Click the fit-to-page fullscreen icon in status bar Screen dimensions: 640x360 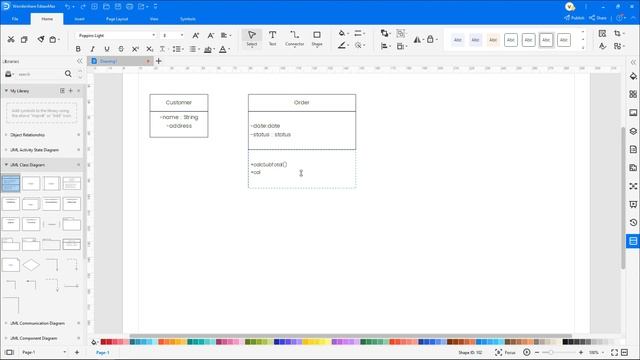tap(614, 352)
